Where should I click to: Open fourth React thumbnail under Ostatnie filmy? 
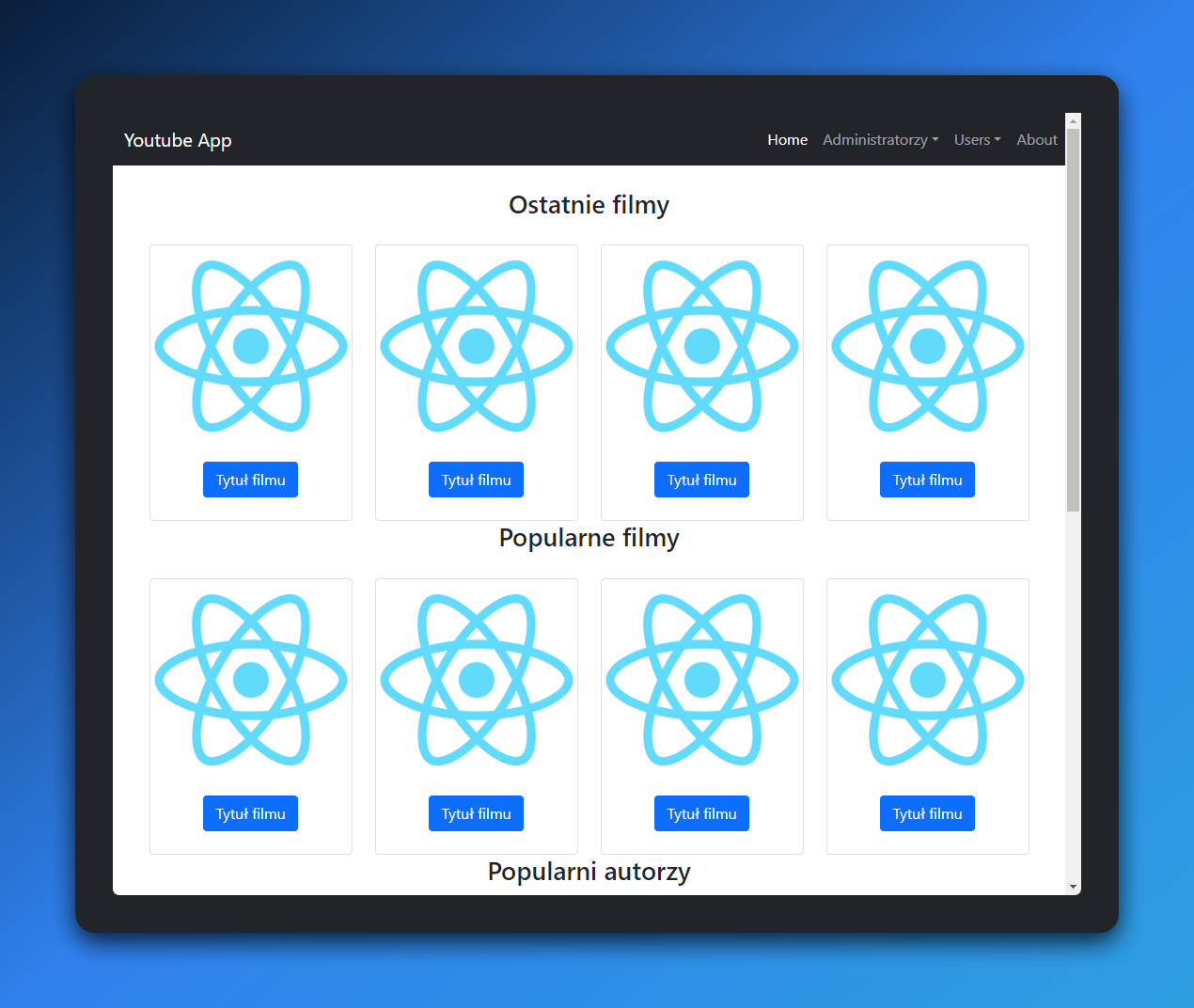(928, 346)
